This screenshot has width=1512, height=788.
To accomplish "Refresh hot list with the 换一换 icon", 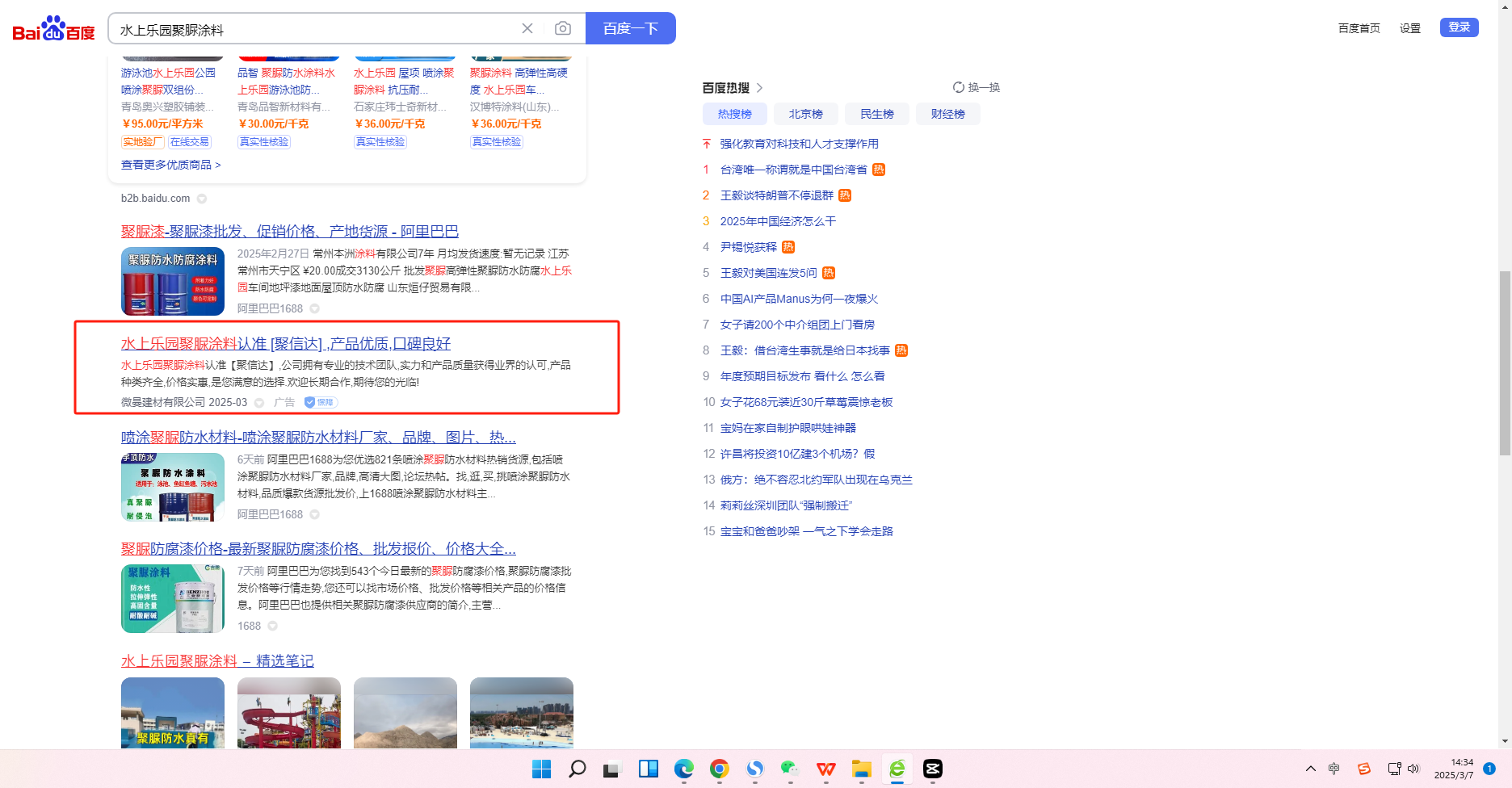I will [x=959, y=87].
